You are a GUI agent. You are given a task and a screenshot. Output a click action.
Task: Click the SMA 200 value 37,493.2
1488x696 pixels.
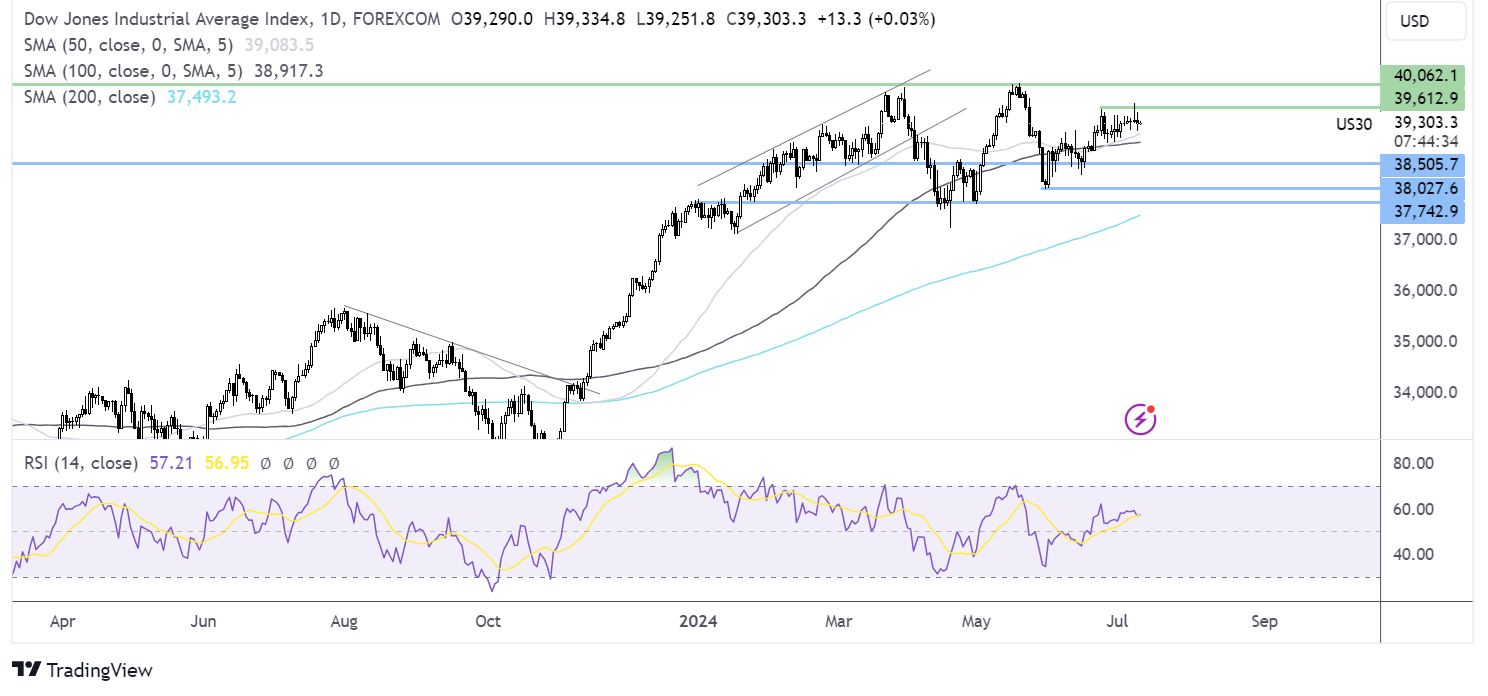click(201, 97)
